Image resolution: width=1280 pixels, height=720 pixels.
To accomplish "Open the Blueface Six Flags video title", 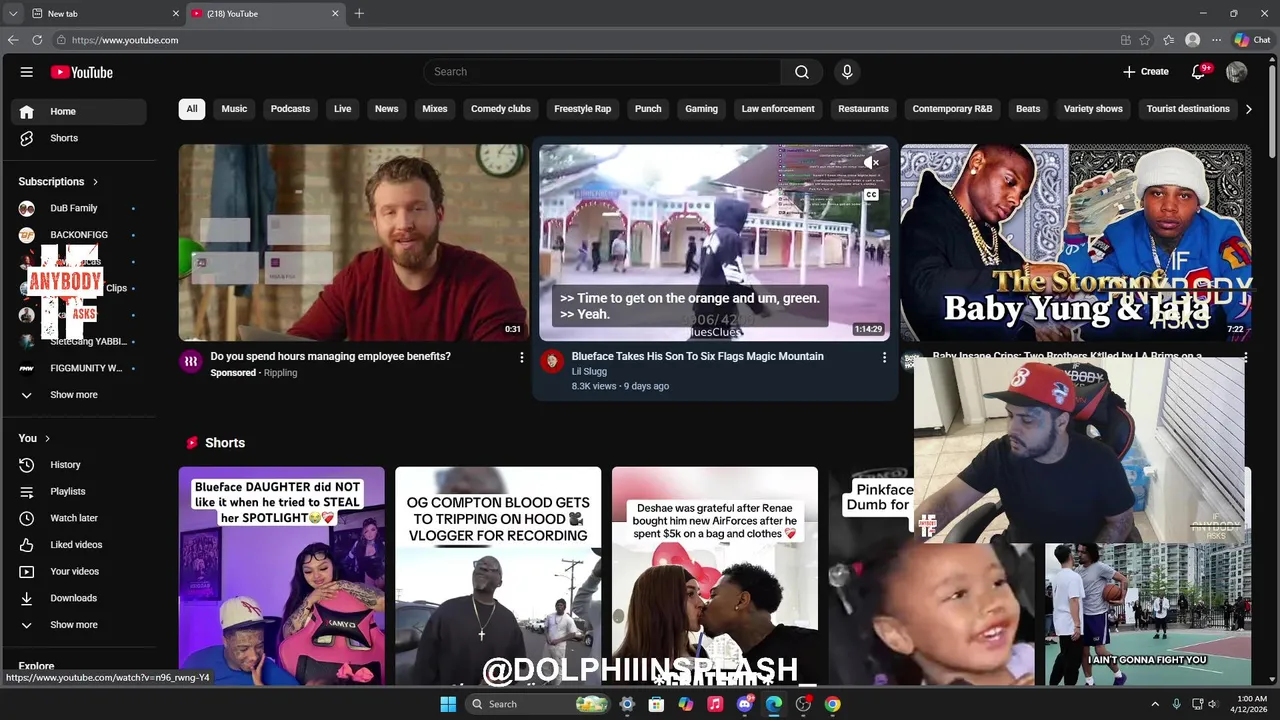I will click(x=697, y=356).
